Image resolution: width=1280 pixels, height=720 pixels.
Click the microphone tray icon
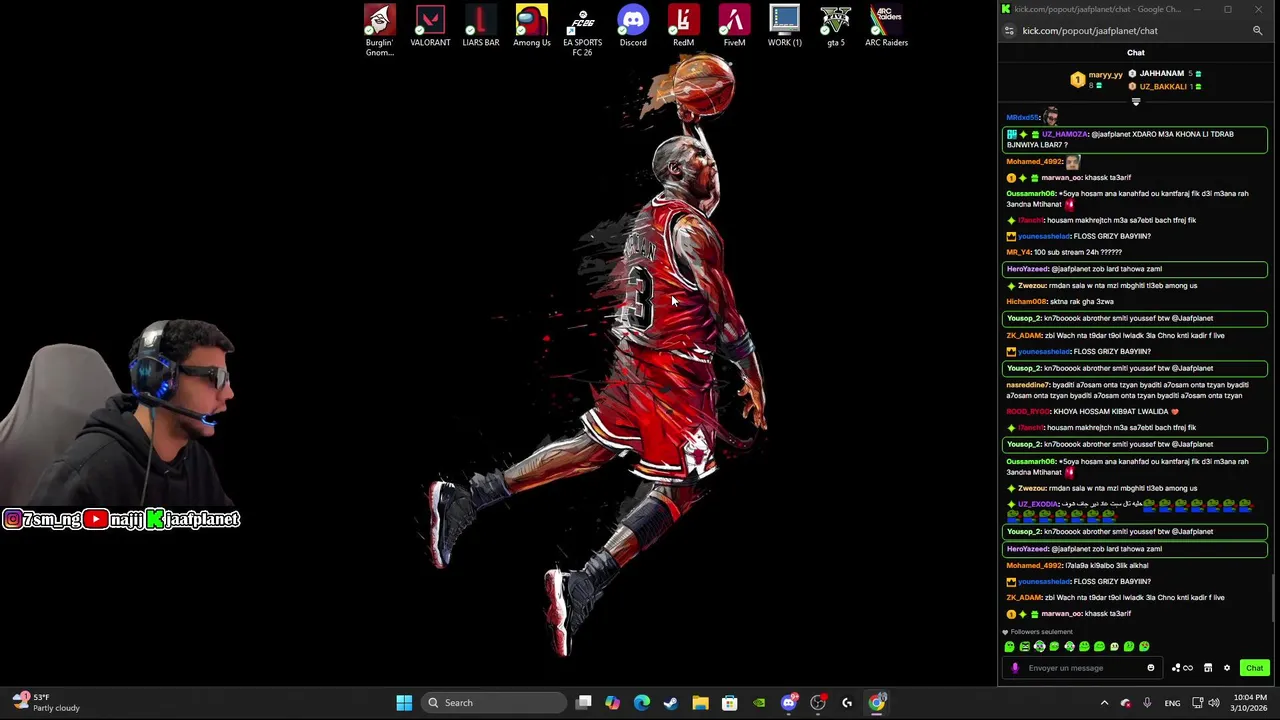tap(1147, 703)
